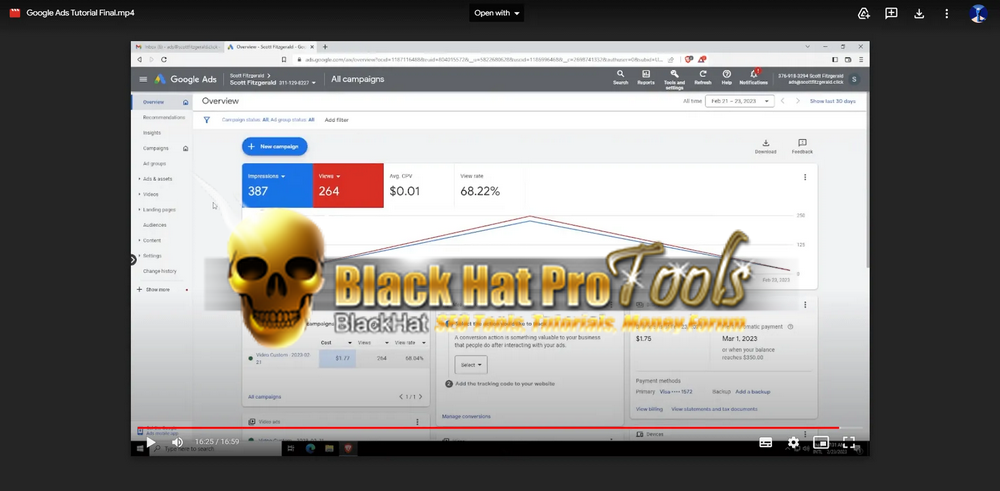
Task: Open Tools and settings
Action: [x=674, y=80]
